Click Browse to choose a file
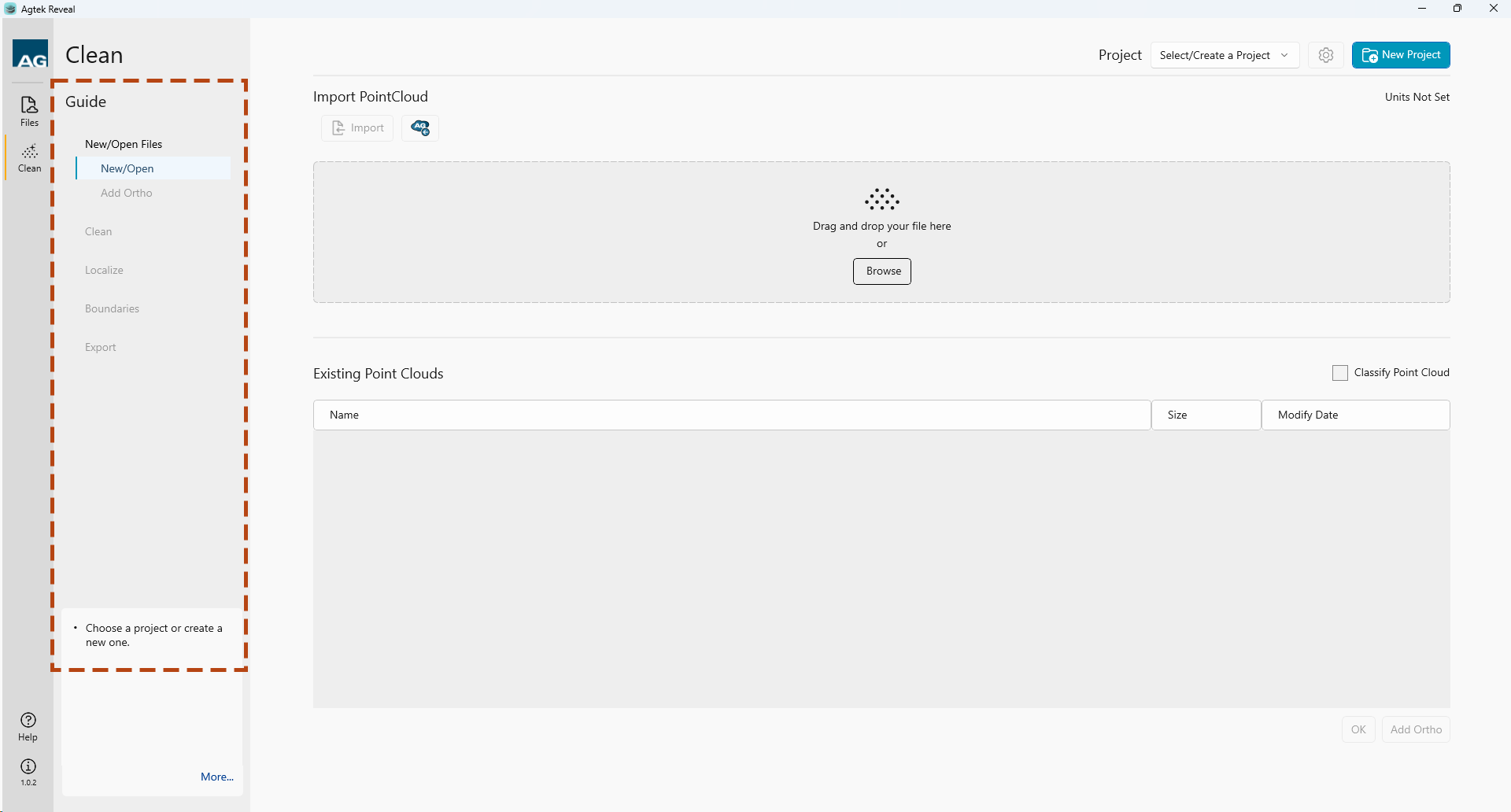Image resolution: width=1511 pixels, height=812 pixels. point(882,271)
